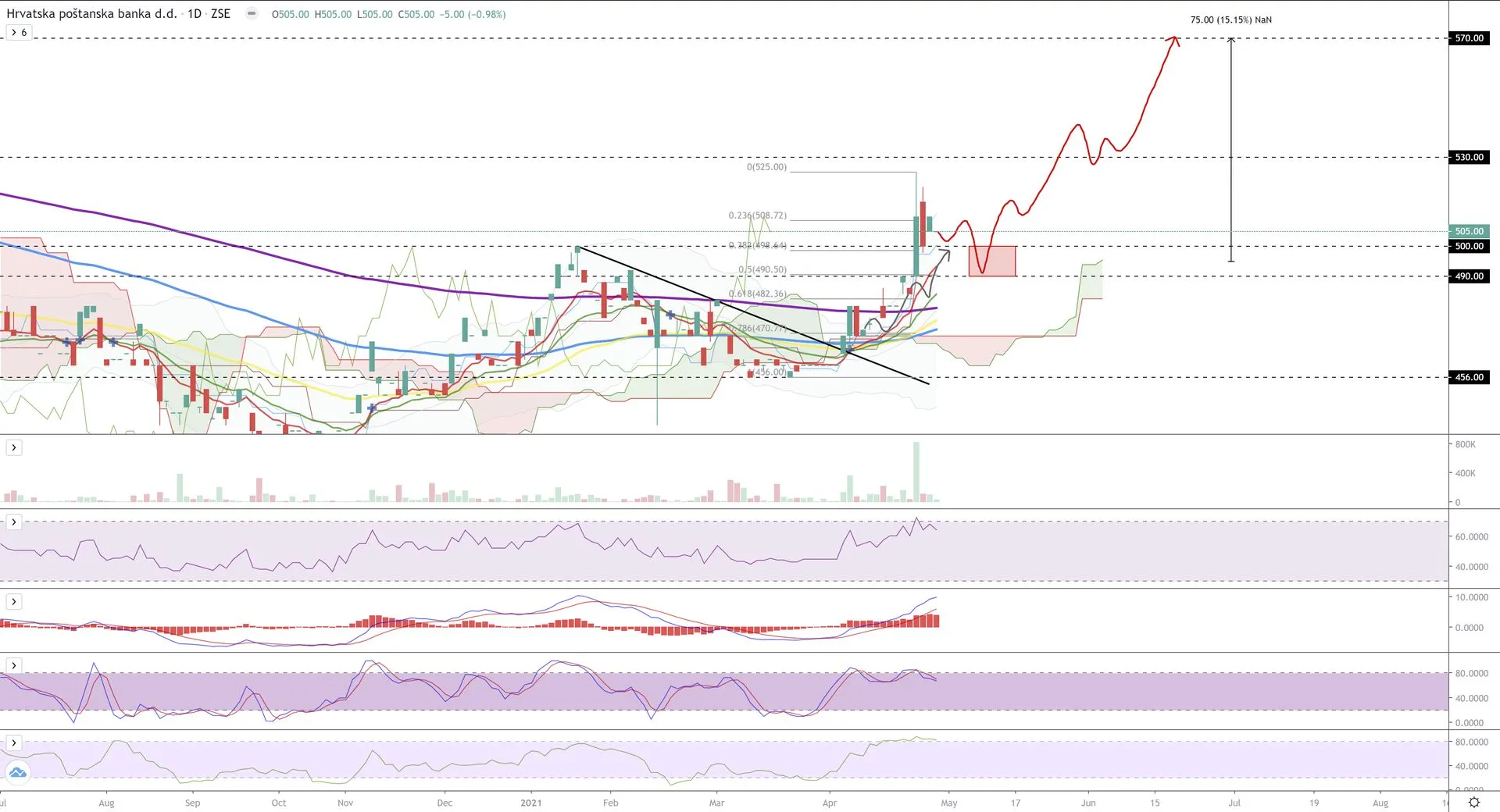This screenshot has width=1500, height=812.
Task: Click the Hrvatska poštanska banka d.d. symbol title
Action: coord(91,14)
